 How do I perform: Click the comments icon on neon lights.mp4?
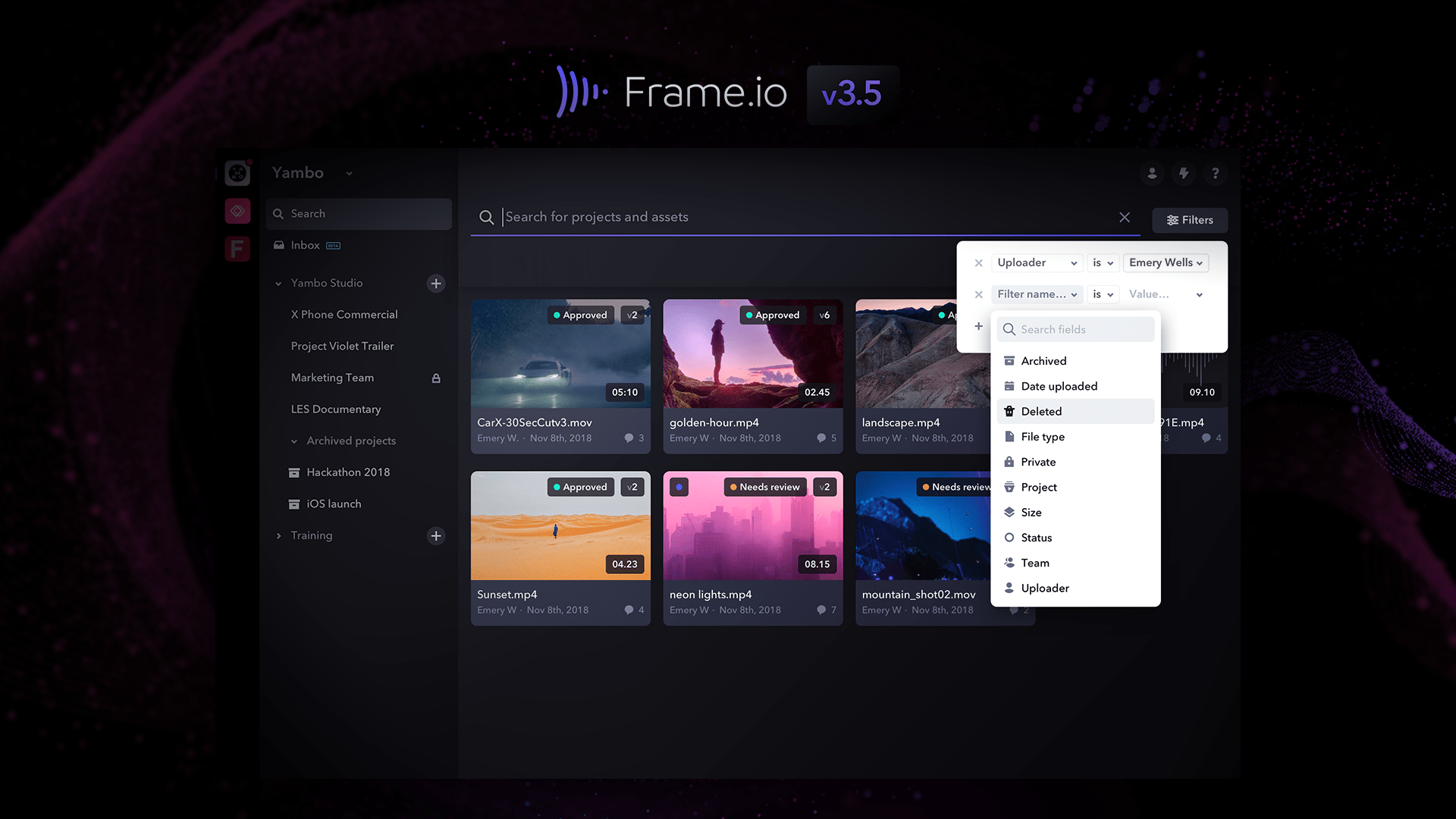pos(821,610)
